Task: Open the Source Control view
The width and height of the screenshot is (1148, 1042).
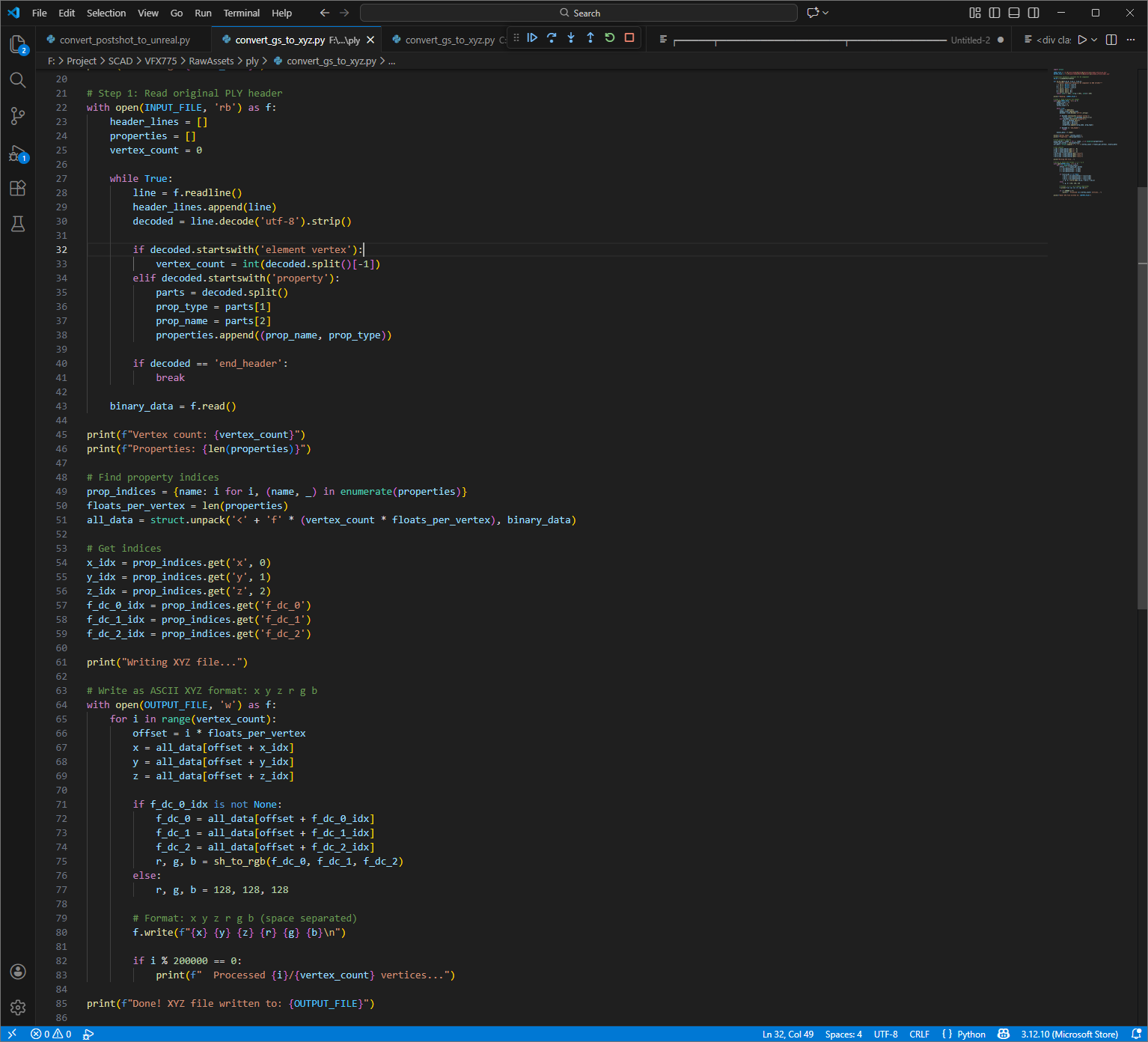Action: pos(18,116)
